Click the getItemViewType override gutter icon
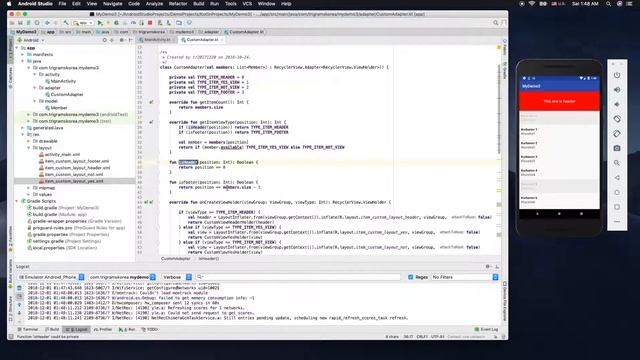This screenshot has width=640, height=360. click(x=151, y=122)
